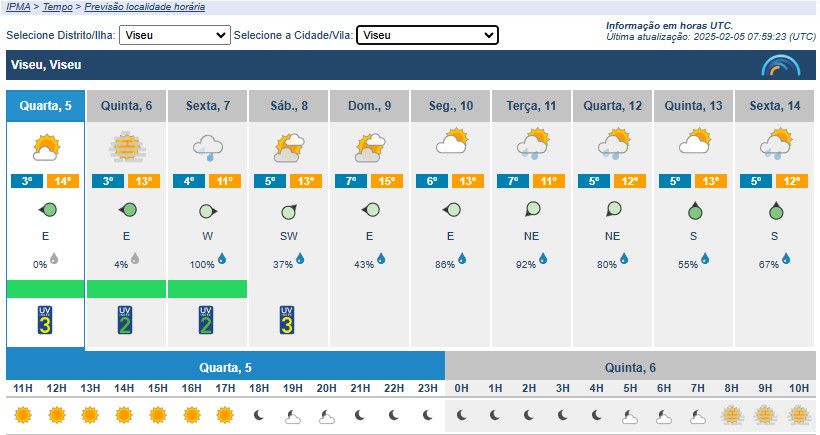The height and width of the screenshot is (435, 820).
Task: Click the hazy sun icon under 8H
Action: coord(732,416)
